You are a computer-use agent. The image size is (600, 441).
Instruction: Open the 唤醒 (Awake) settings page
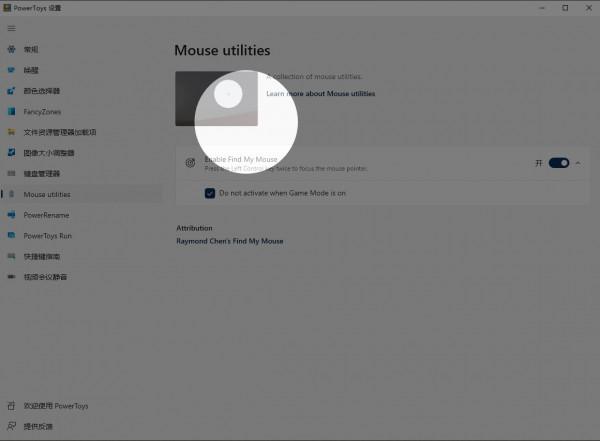pyautogui.click(x=31, y=70)
